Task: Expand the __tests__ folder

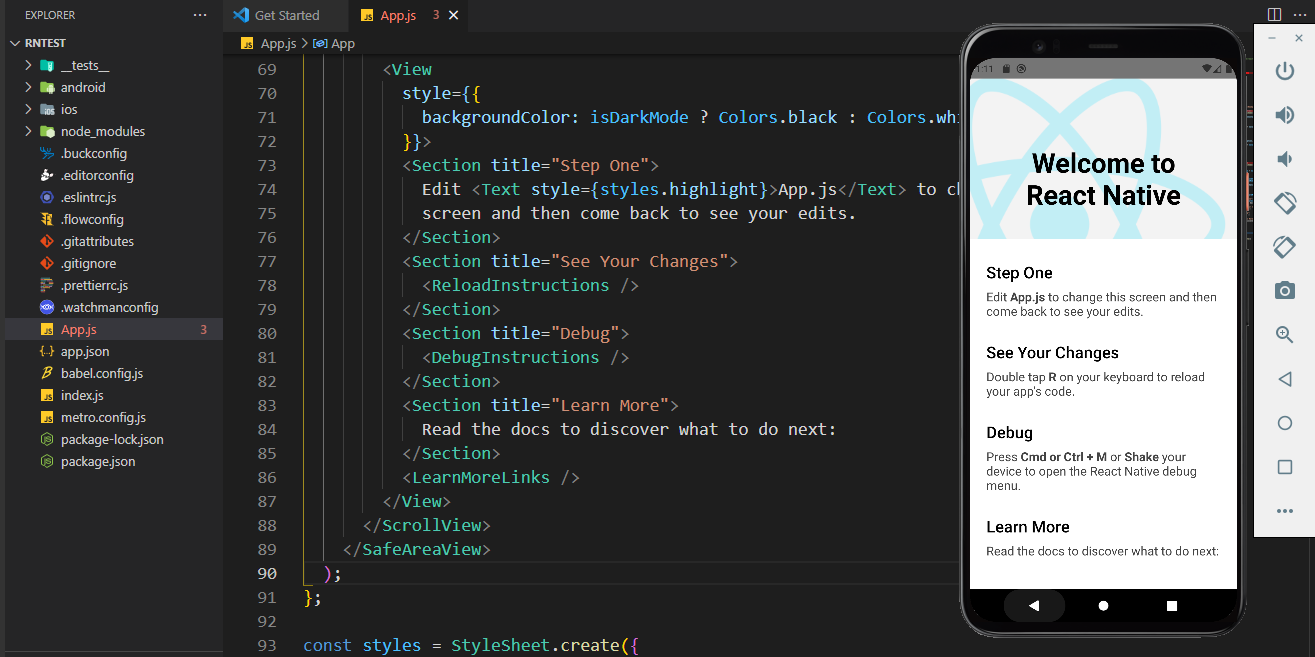Action: coord(29,65)
